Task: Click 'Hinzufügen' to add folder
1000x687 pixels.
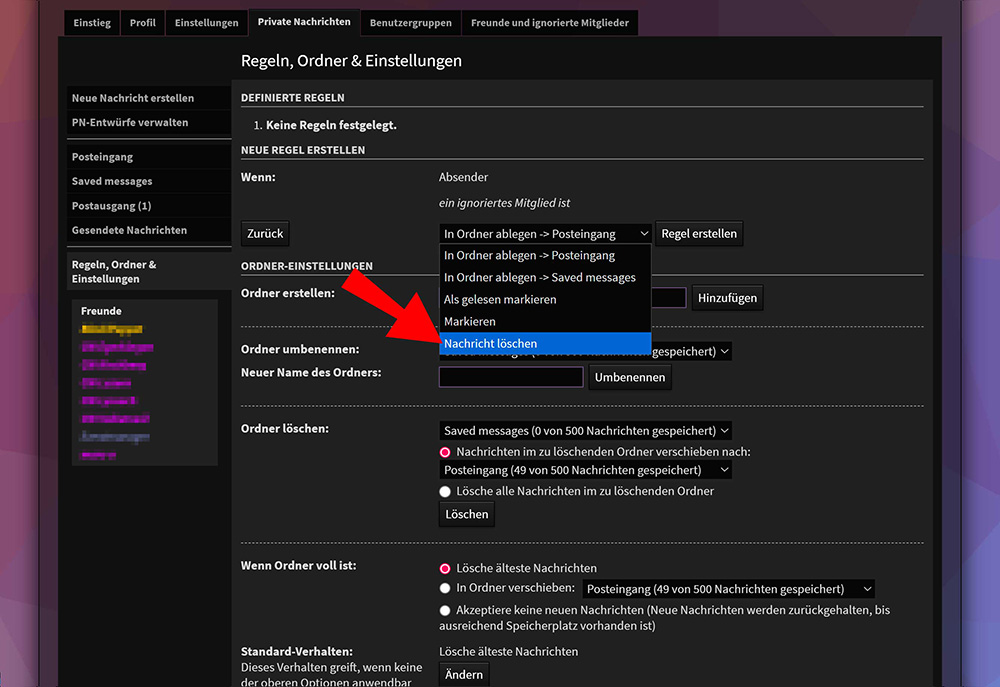Action: point(727,298)
